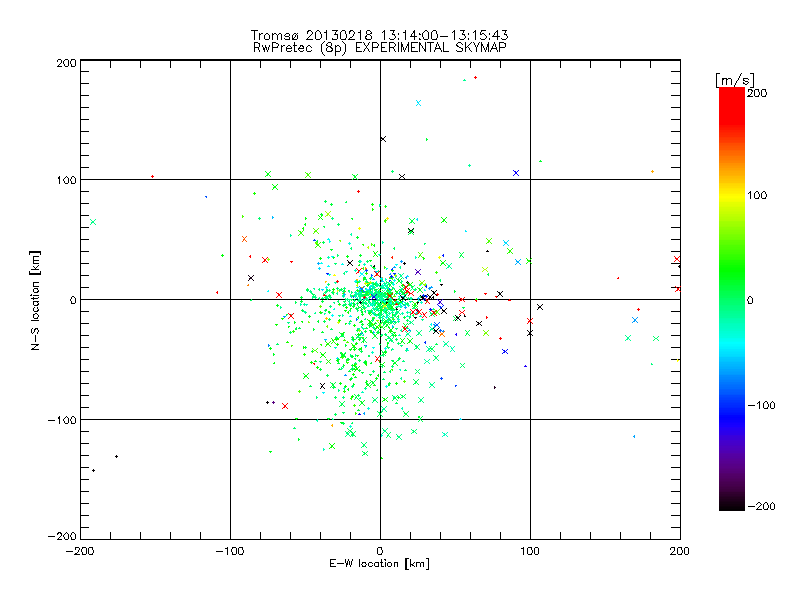
Task: Click the x-axis tick label 0
Action: point(380,551)
